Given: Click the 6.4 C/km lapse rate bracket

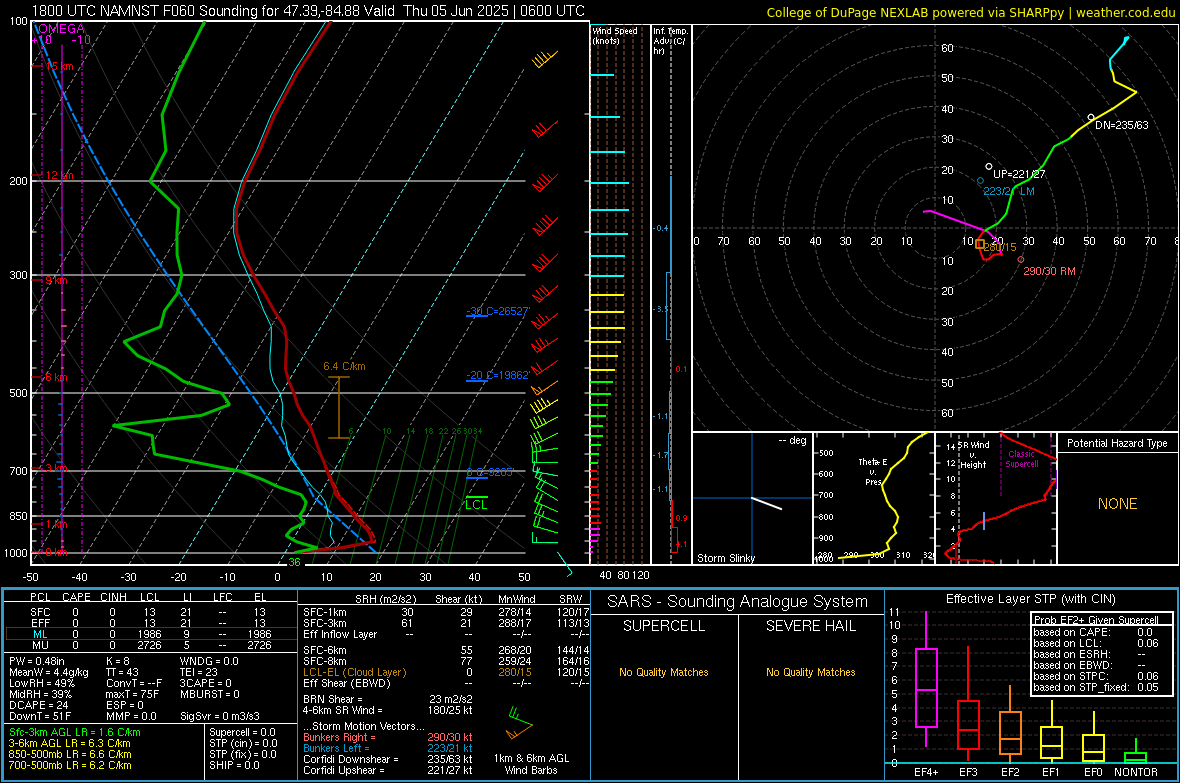Looking at the screenshot, I should coord(339,407).
